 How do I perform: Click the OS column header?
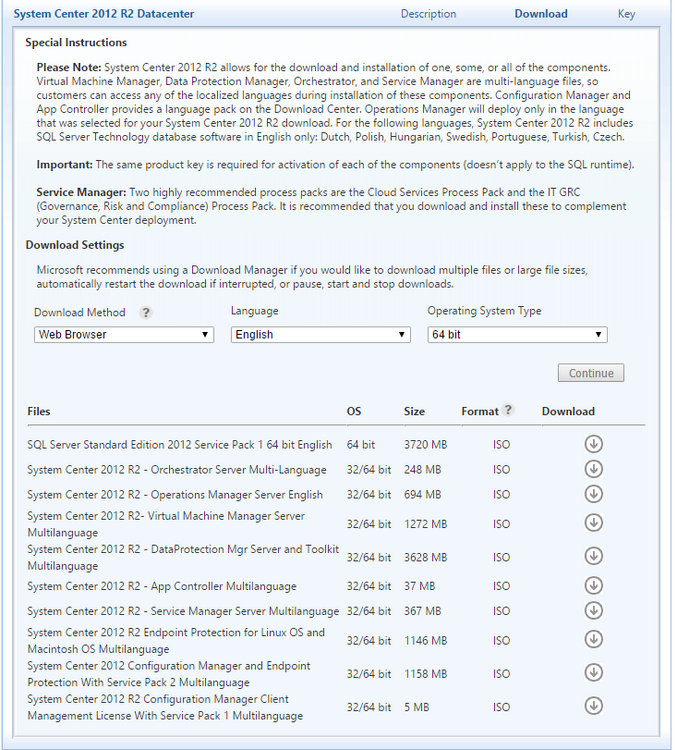click(x=354, y=411)
